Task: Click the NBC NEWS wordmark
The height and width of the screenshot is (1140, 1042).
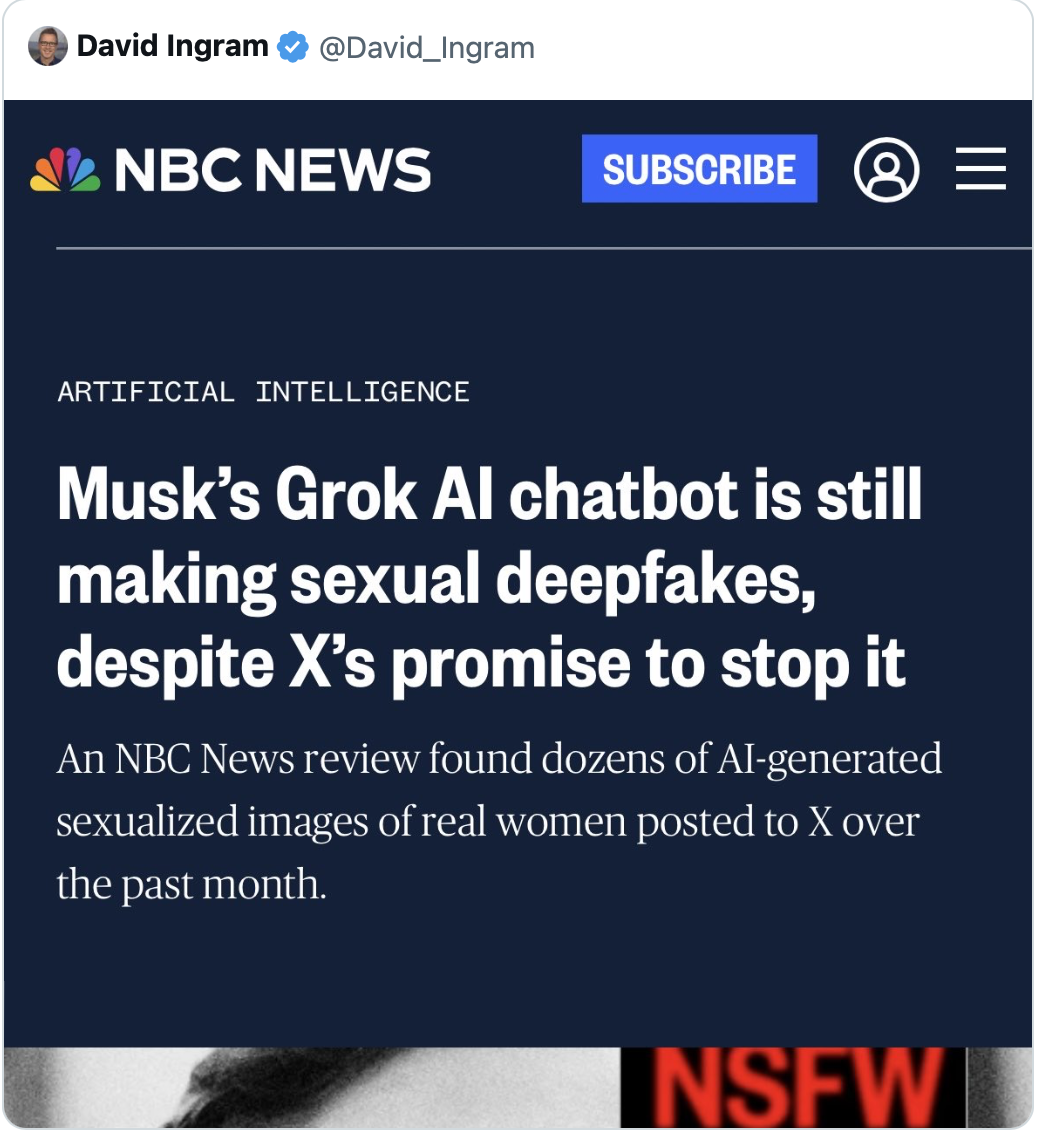Action: (272, 169)
